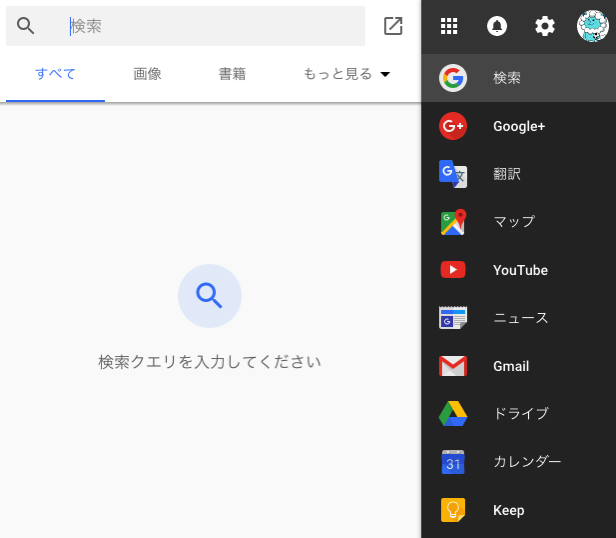616x538 pixels.
Task: Show notifications via the bell icon
Action: [497, 26]
